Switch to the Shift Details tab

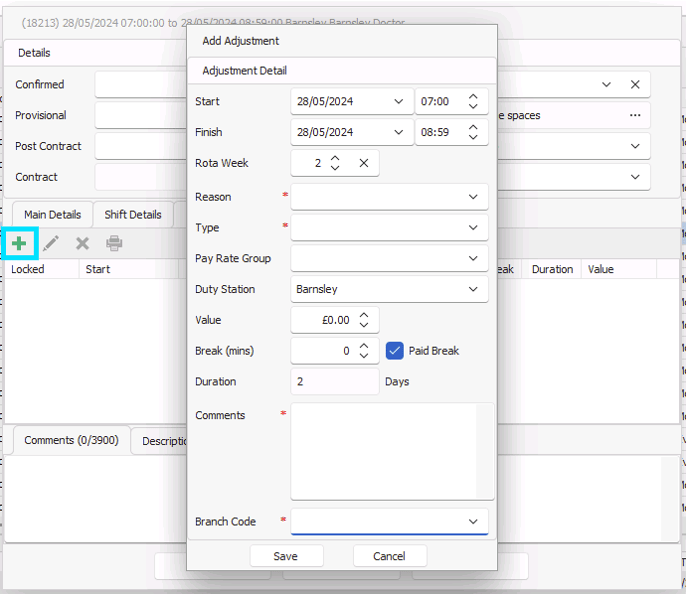click(x=133, y=215)
